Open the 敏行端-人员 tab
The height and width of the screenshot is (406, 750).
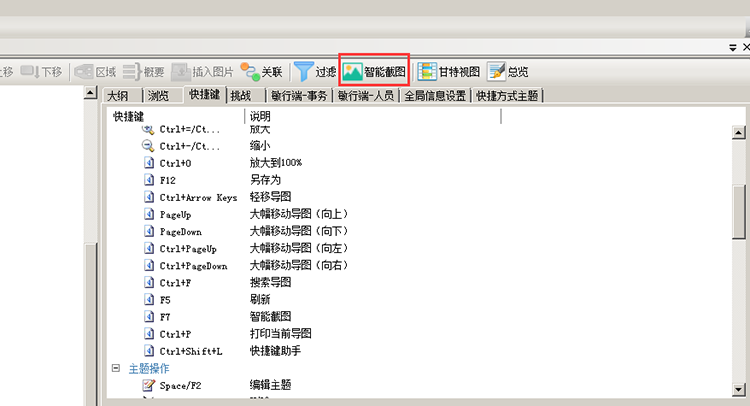point(366,96)
